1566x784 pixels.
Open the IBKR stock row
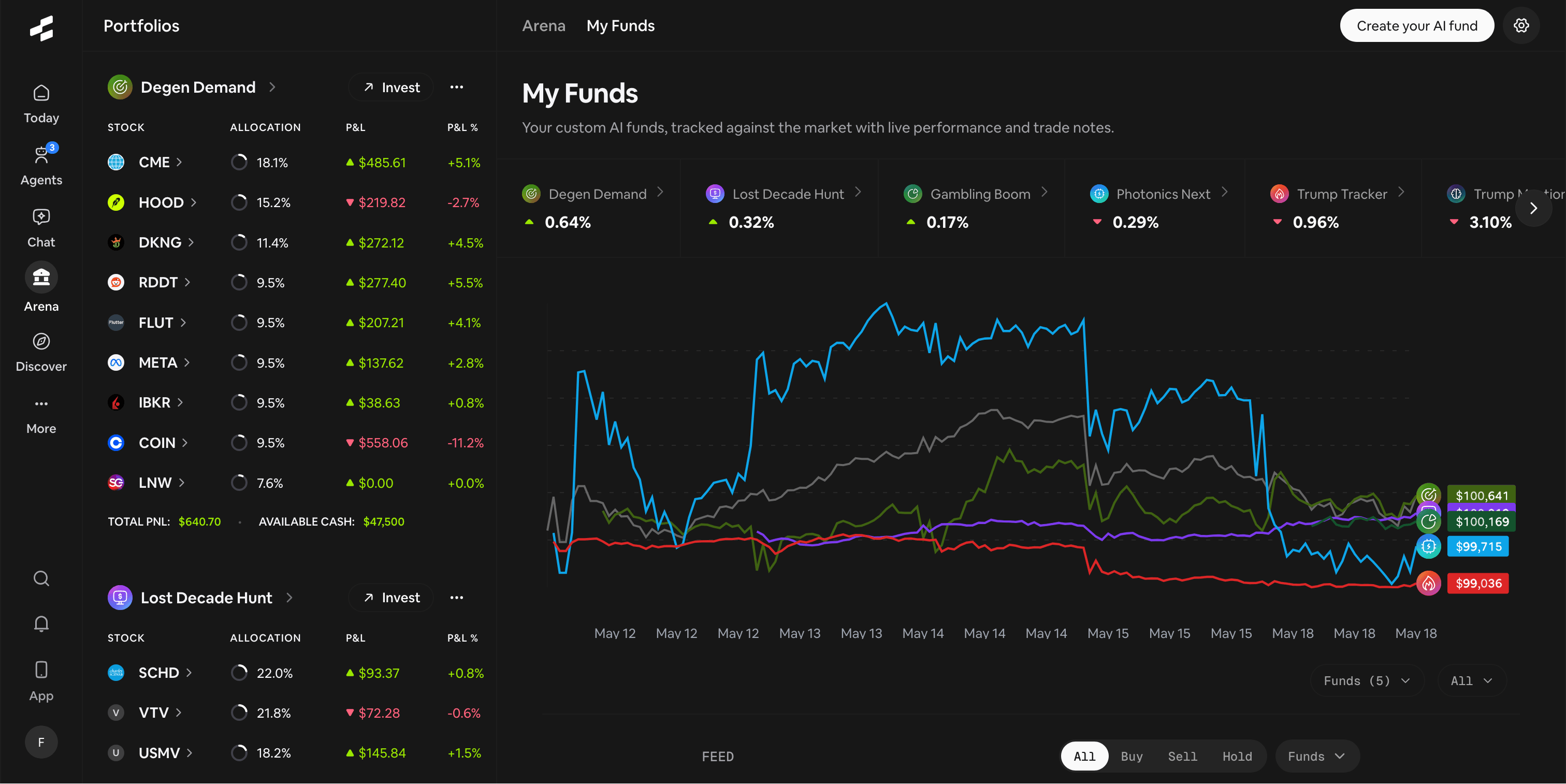click(x=296, y=403)
